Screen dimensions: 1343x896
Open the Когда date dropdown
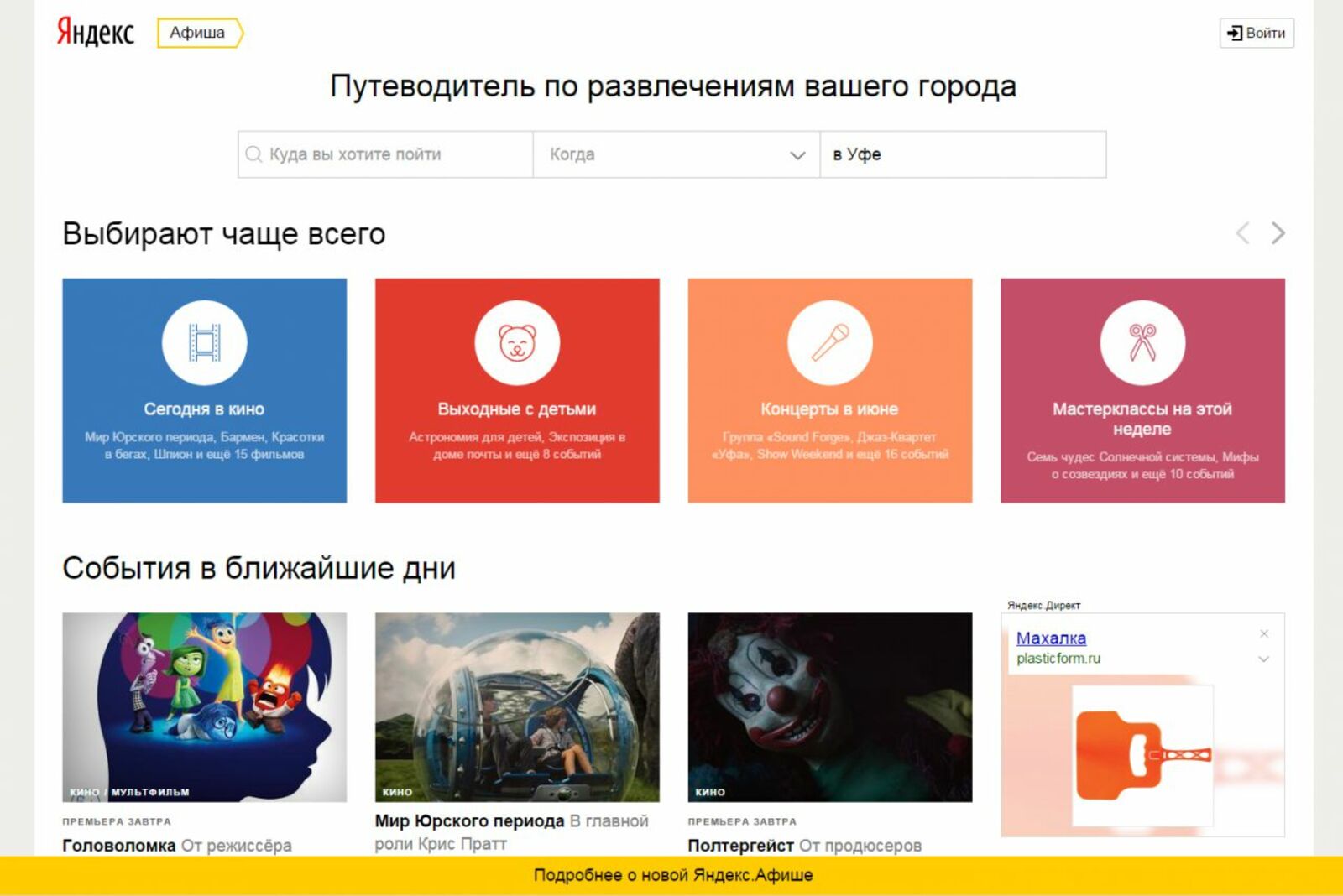(x=677, y=154)
